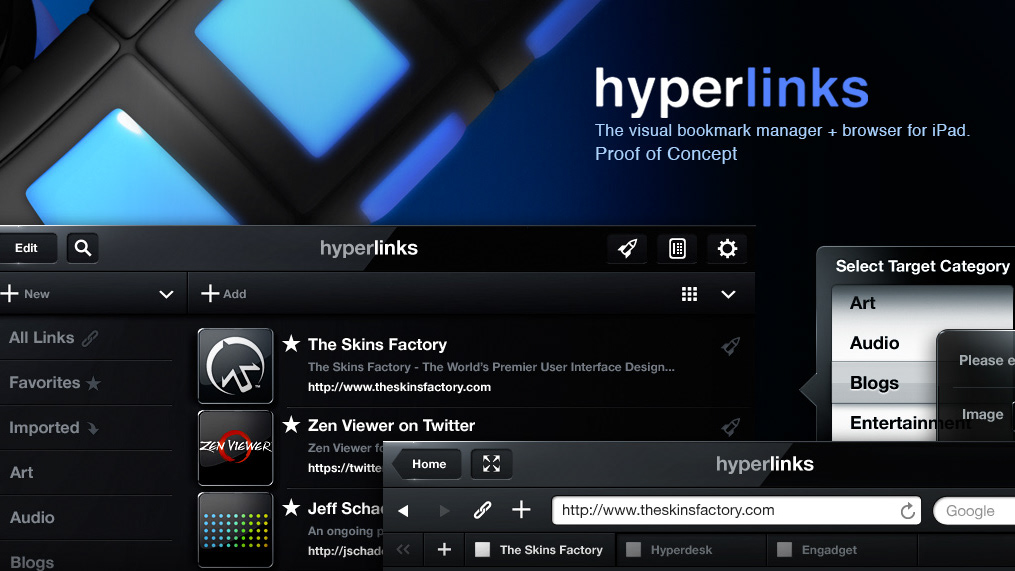Reload page with the refresh icon
Image resolution: width=1015 pixels, height=571 pixels.
point(908,511)
